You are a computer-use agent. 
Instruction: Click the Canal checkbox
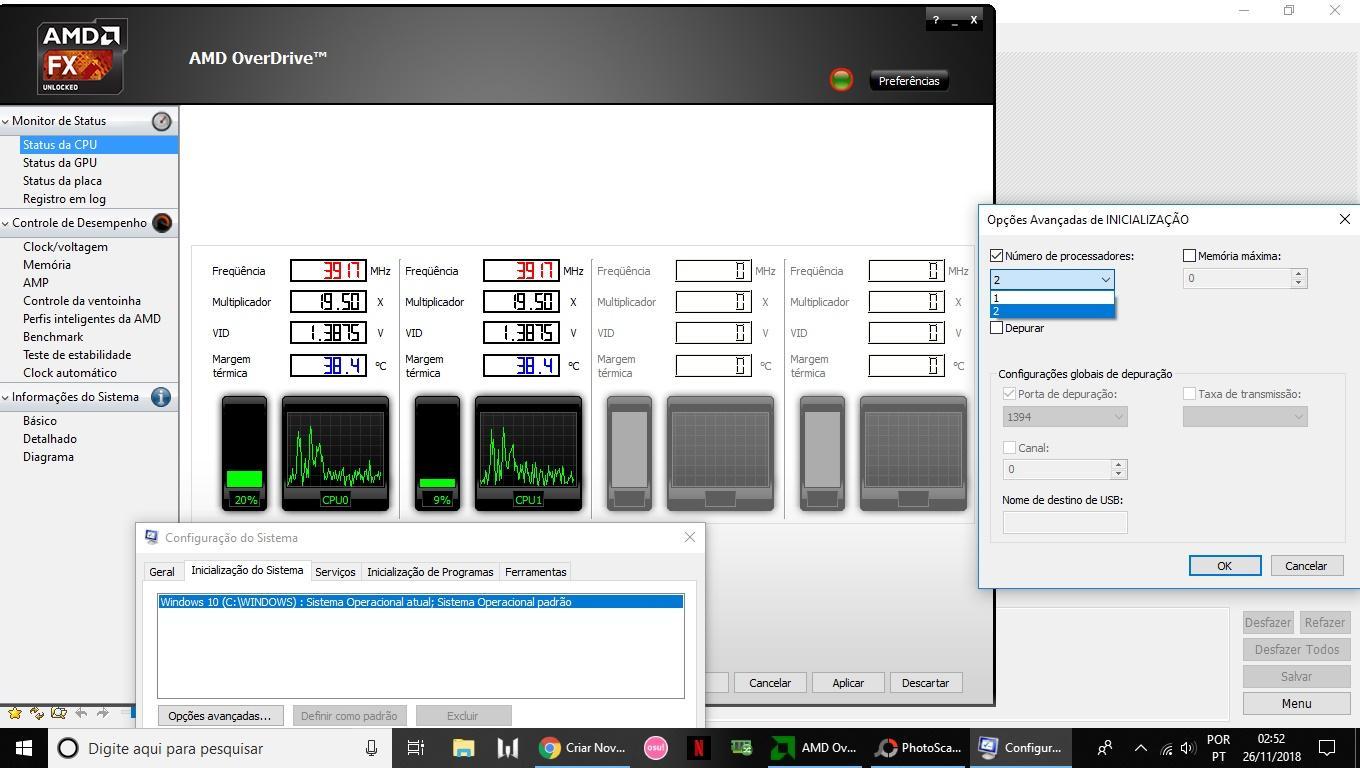point(1009,448)
